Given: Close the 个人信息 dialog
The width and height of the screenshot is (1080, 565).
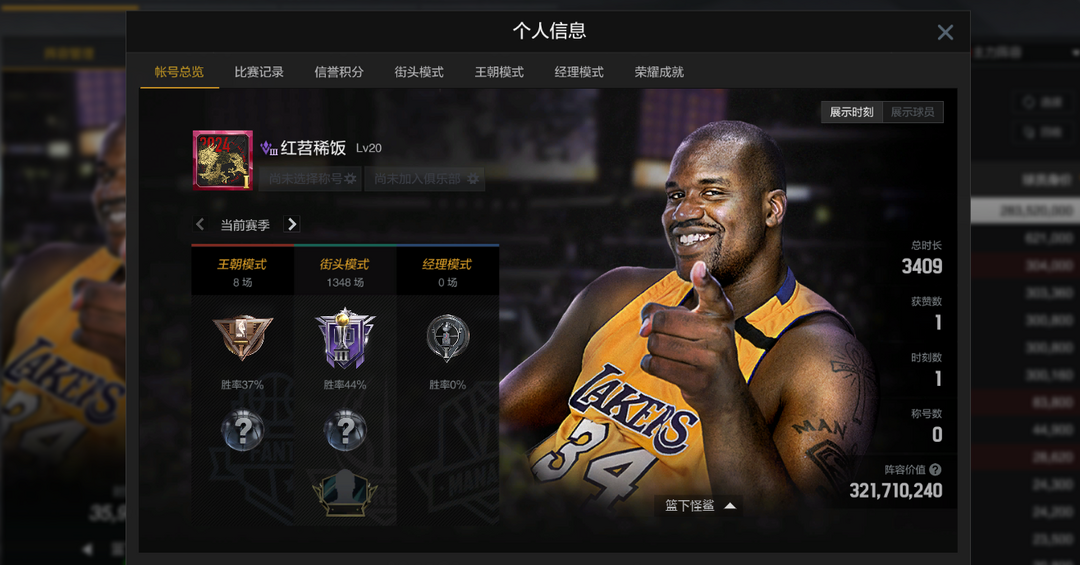Looking at the screenshot, I should [945, 32].
